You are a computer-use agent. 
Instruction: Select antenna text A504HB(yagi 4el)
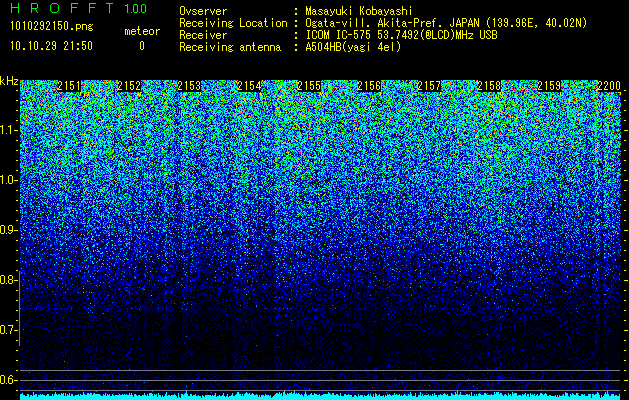pyautogui.click(x=353, y=47)
